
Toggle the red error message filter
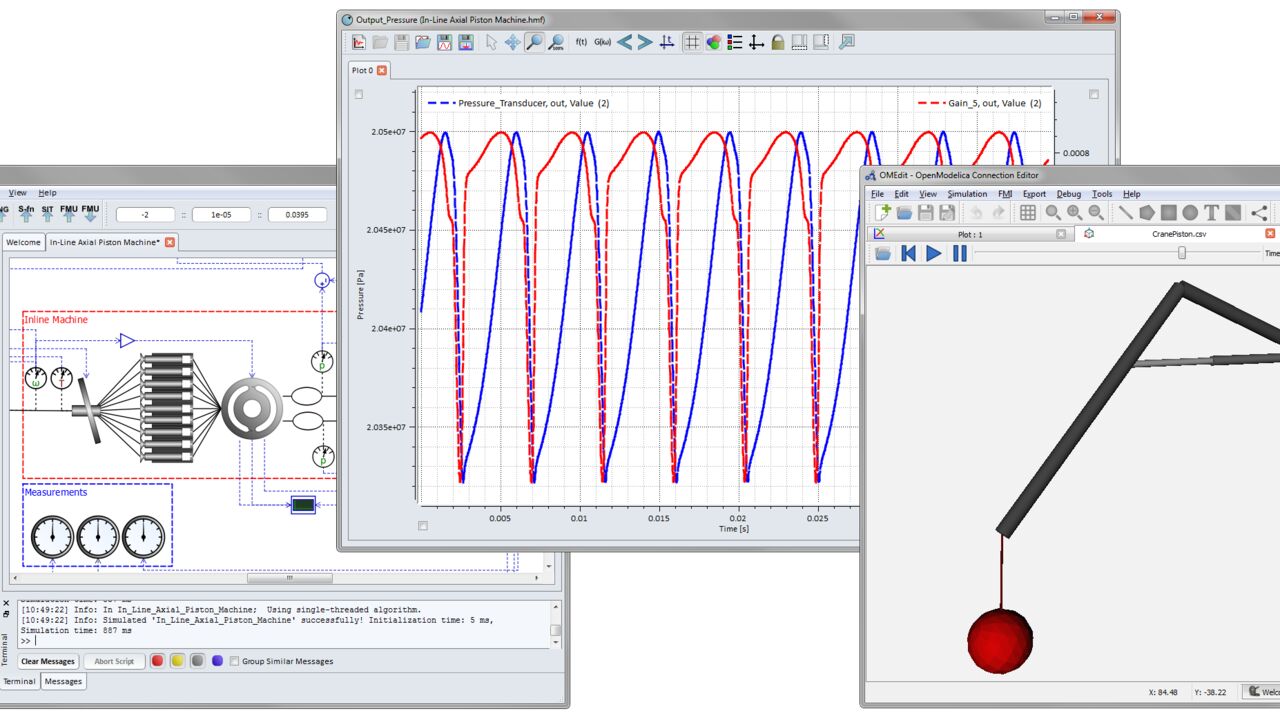(158, 661)
